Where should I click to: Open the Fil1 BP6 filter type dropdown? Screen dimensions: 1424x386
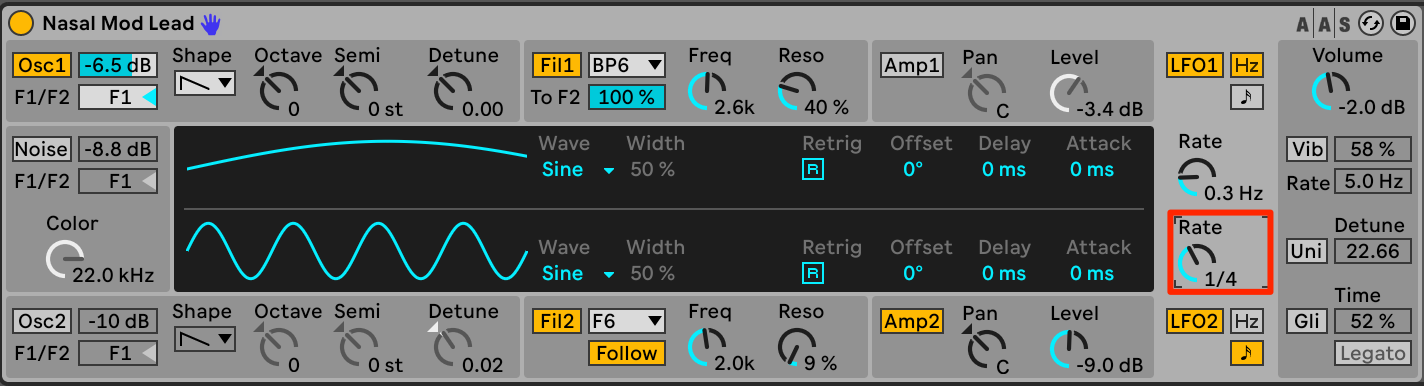[x=626, y=65]
